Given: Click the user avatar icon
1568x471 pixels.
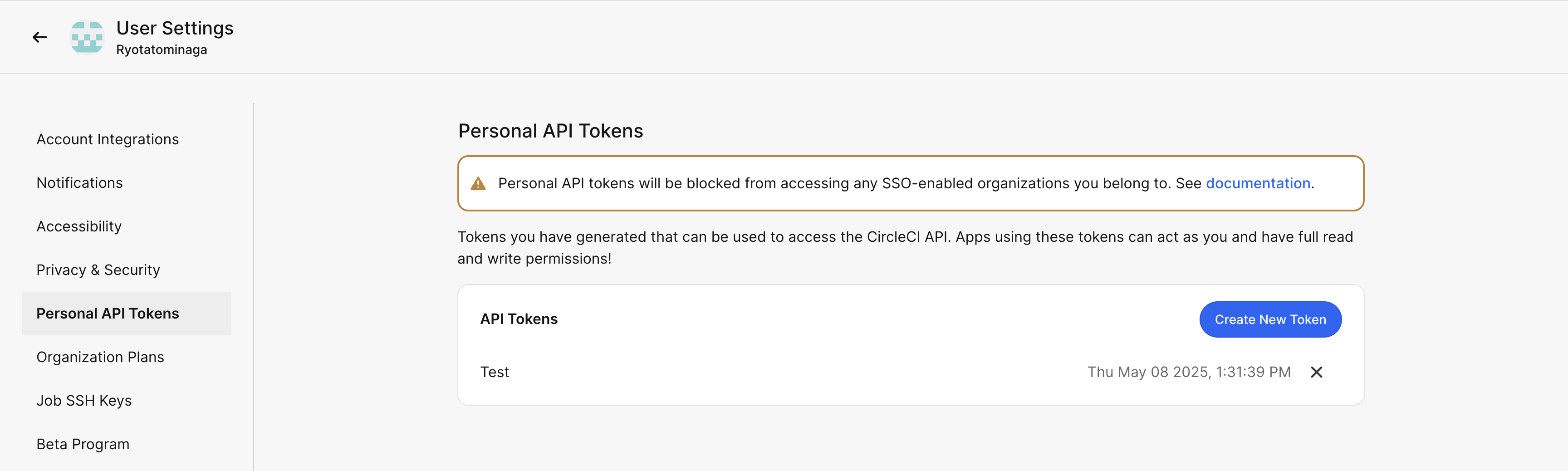Looking at the screenshot, I should click(x=87, y=38).
